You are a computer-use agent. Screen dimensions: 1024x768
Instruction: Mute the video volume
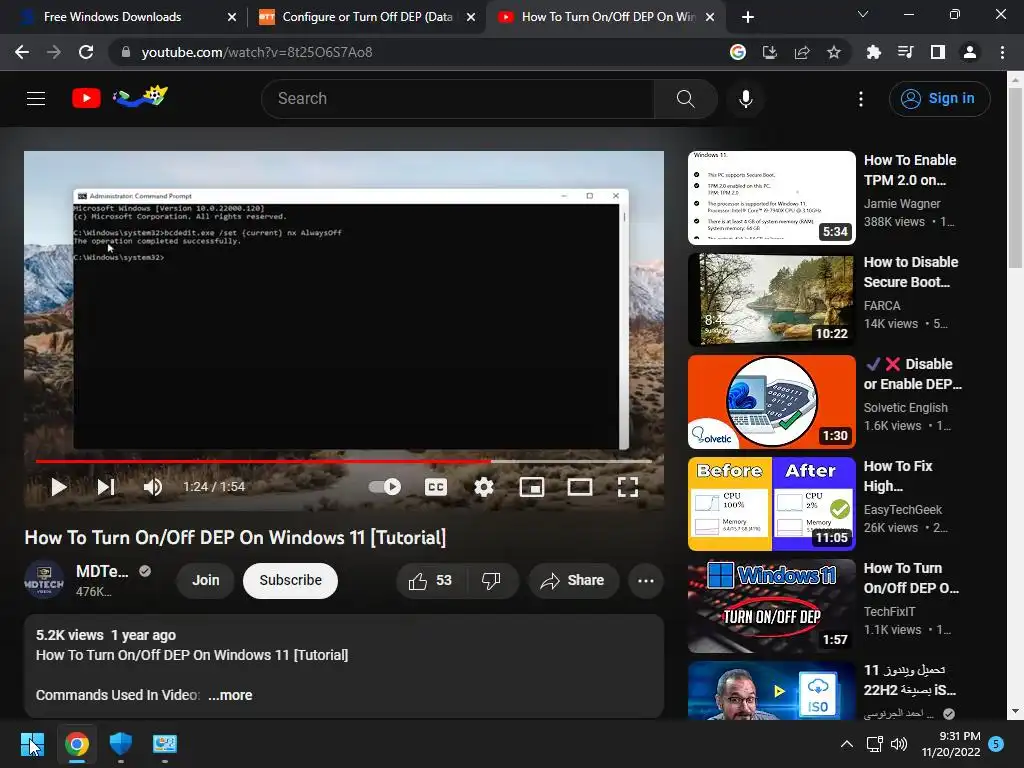click(153, 487)
